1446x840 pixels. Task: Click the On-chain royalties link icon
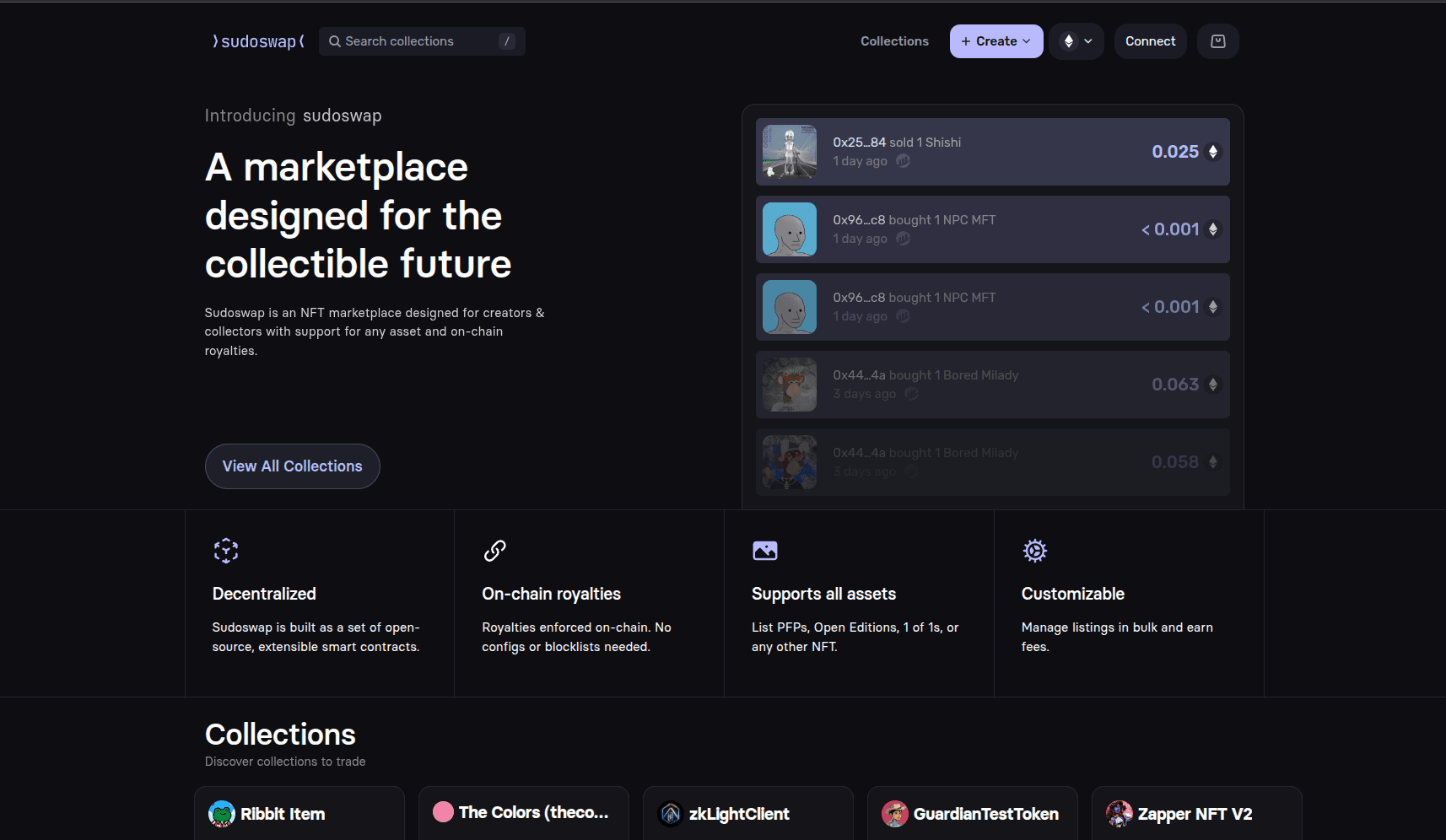[x=495, y=551]
